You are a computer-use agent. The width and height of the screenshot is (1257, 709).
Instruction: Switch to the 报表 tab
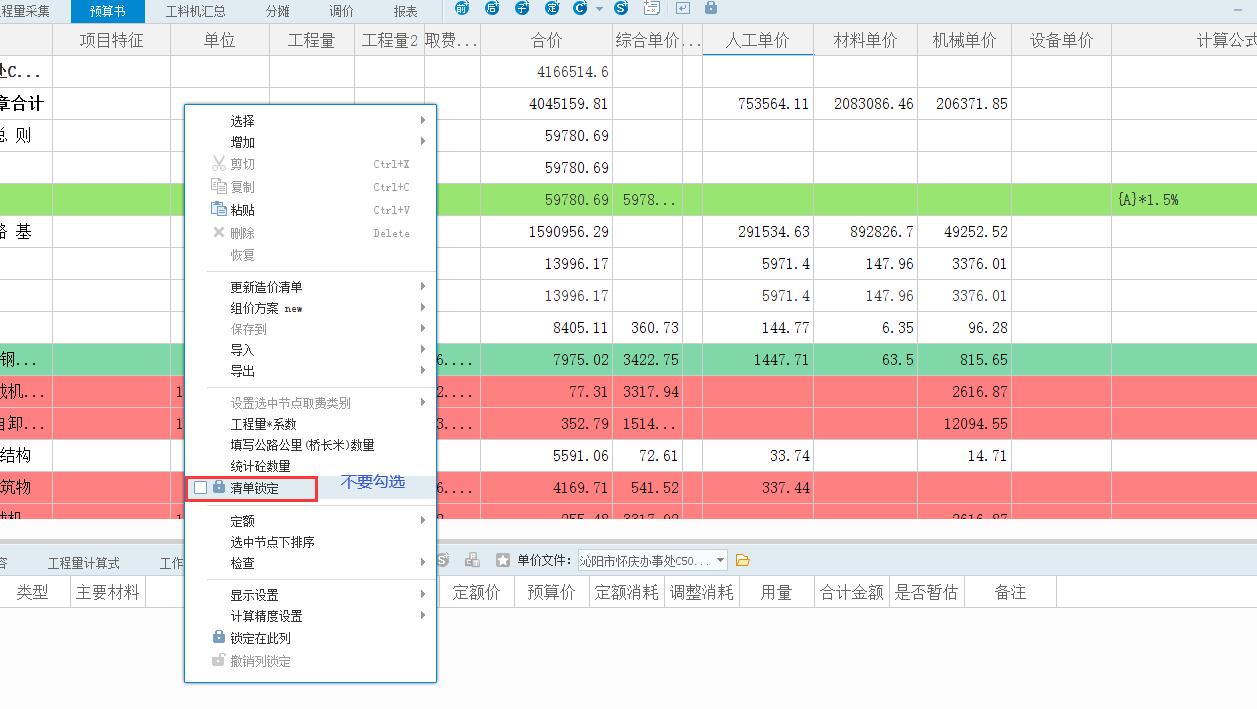tap(406, 11)
